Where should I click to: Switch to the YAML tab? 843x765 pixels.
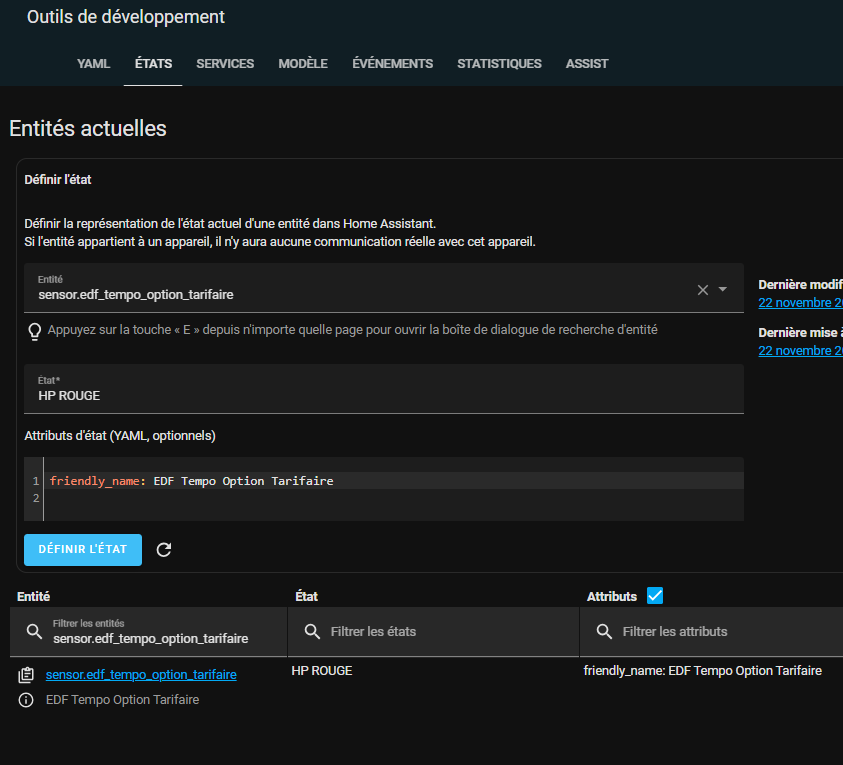click(93, 64)
